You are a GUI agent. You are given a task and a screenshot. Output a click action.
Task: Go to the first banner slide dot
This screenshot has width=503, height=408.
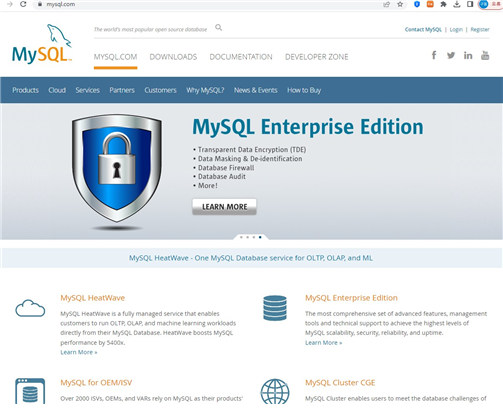(x=241, y=237)
